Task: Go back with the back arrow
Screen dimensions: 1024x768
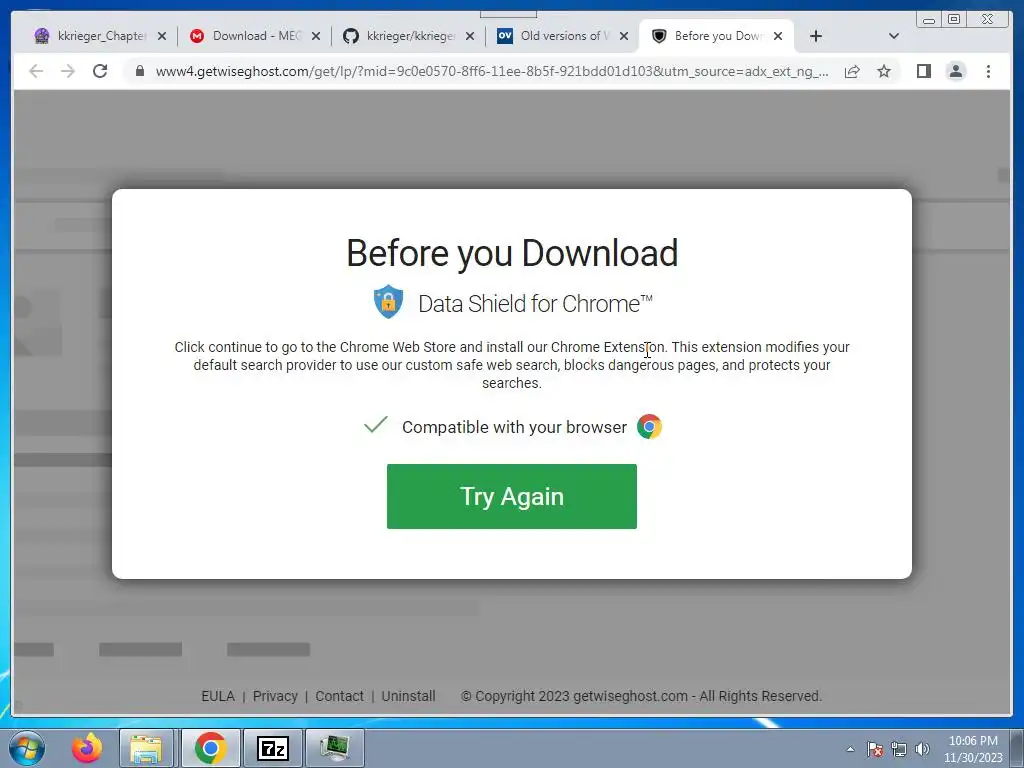Action: point(36,71)
